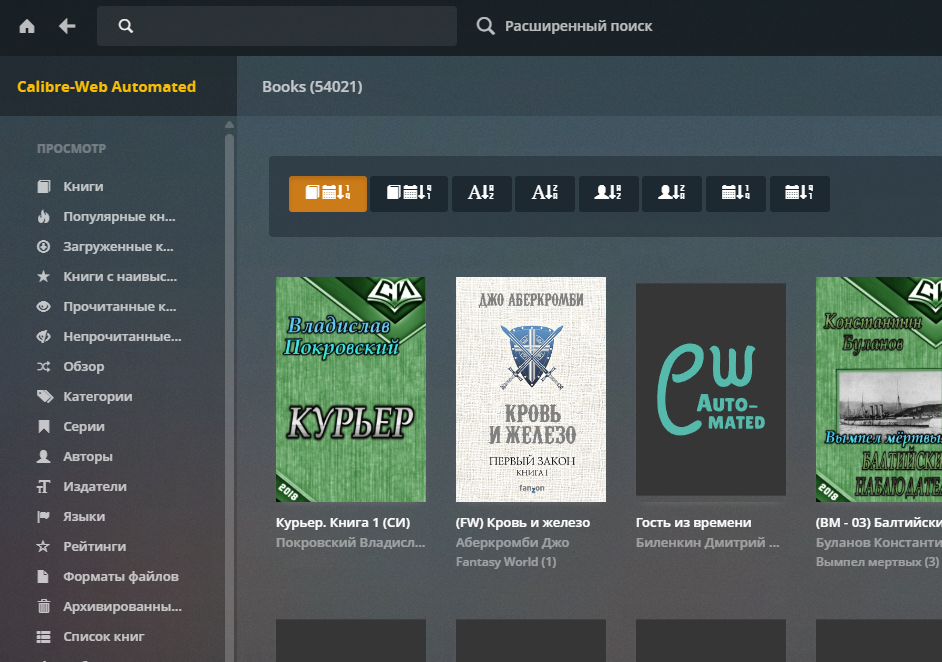The image size is (942, 662).
Task: Select the highlighted orange book-date sort button
Action: pos(328,193)
